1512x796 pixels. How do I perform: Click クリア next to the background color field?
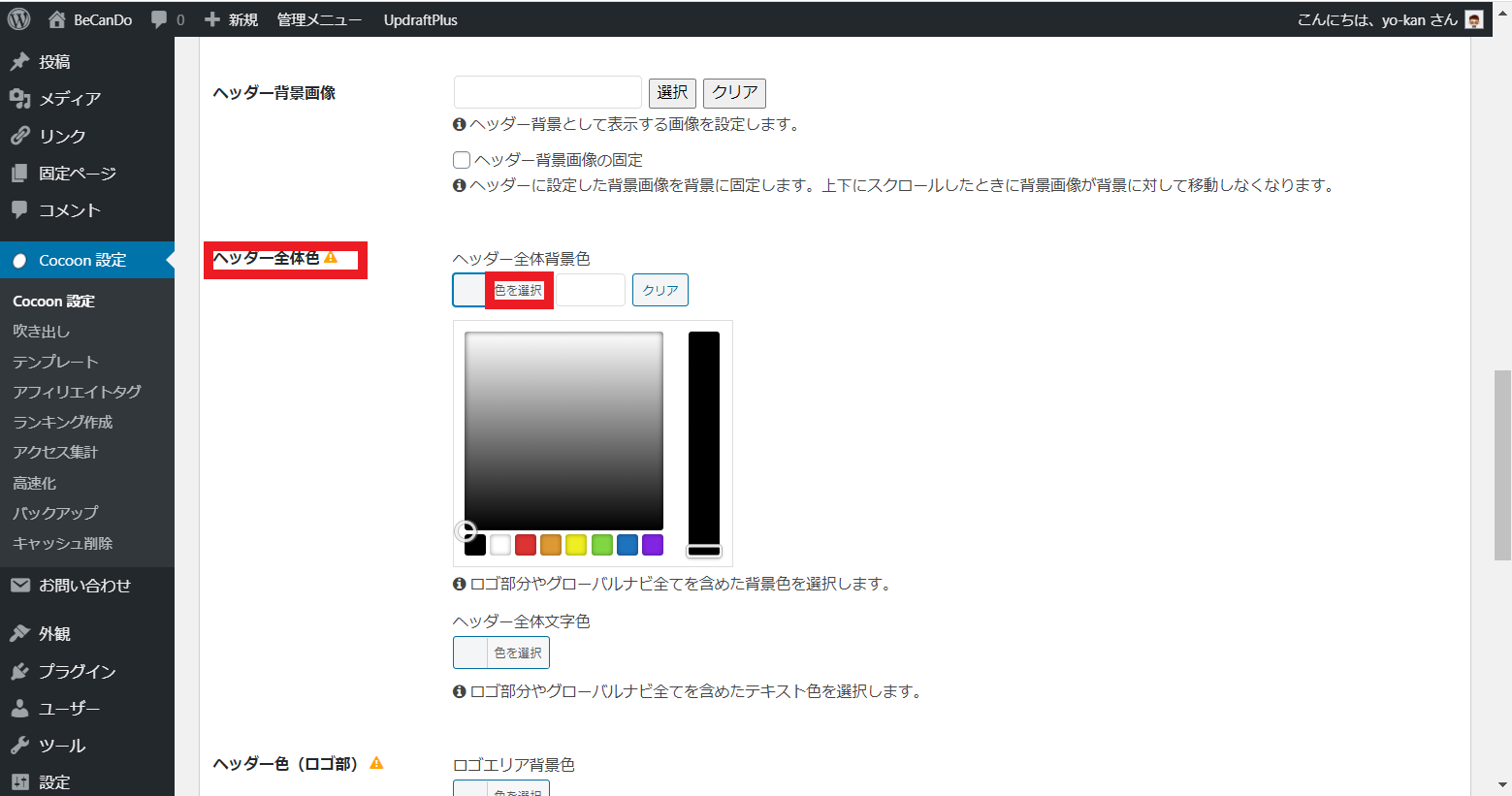tap(660, 290)
